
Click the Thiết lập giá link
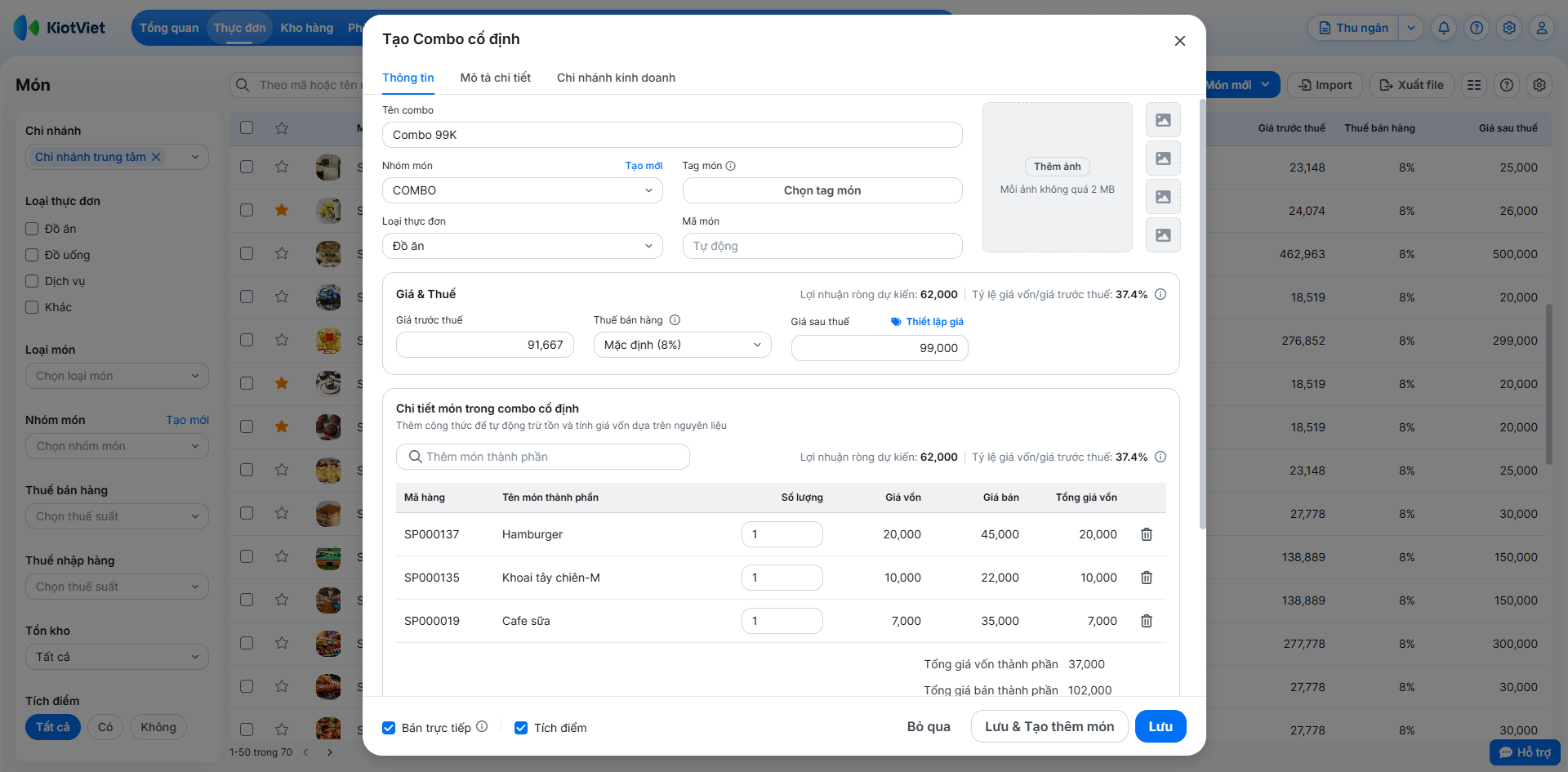928,322
